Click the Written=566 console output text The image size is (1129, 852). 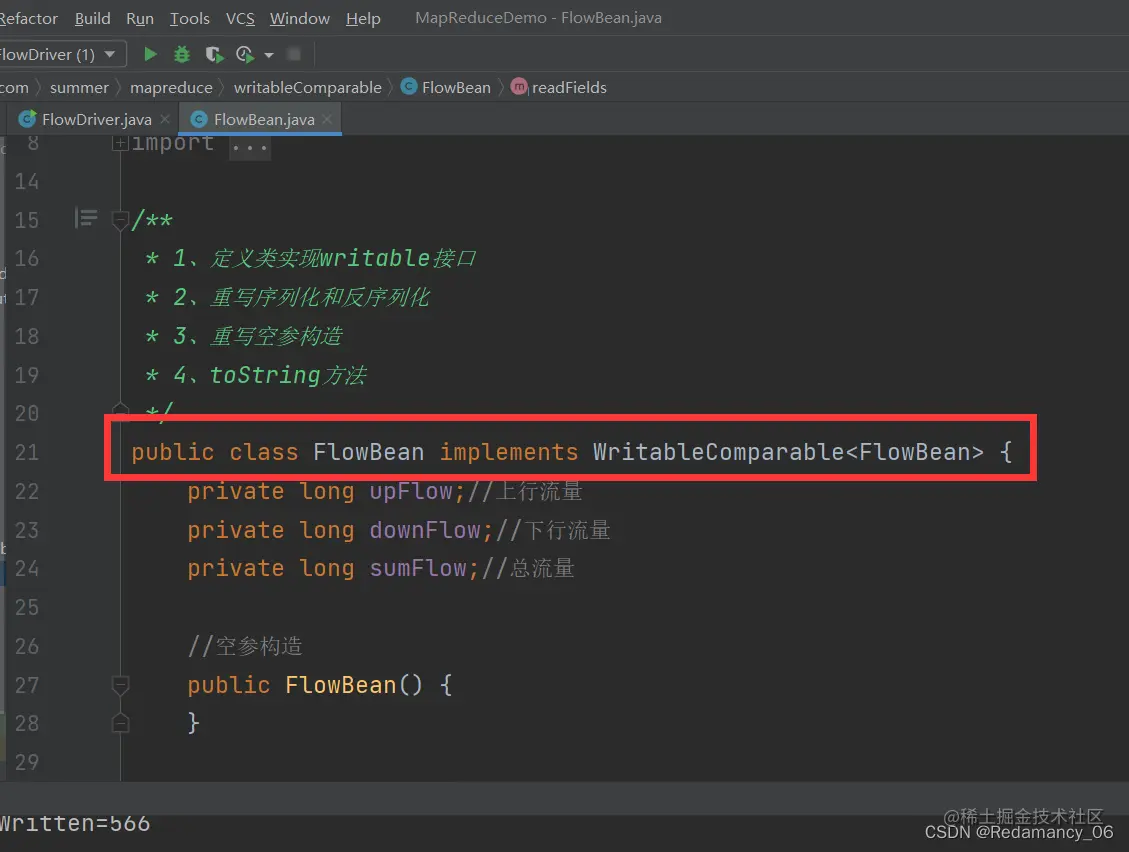pos(75,823)
